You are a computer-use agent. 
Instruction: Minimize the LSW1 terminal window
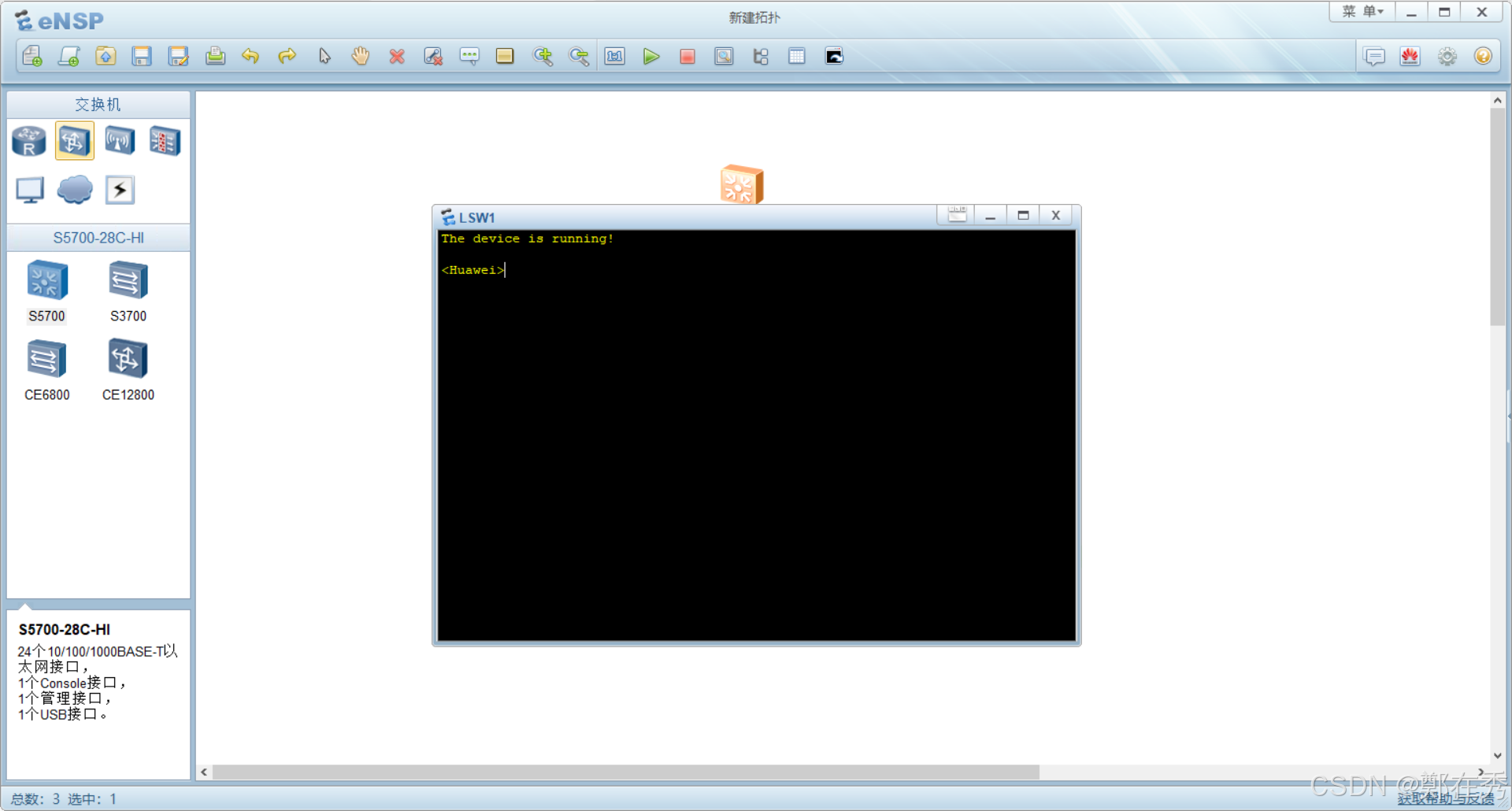991,215
